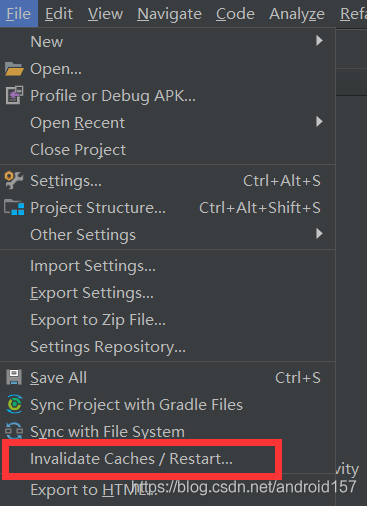Click the Open folder icon
The height and width of the screenshot is (506, 367).
point(14,69)
